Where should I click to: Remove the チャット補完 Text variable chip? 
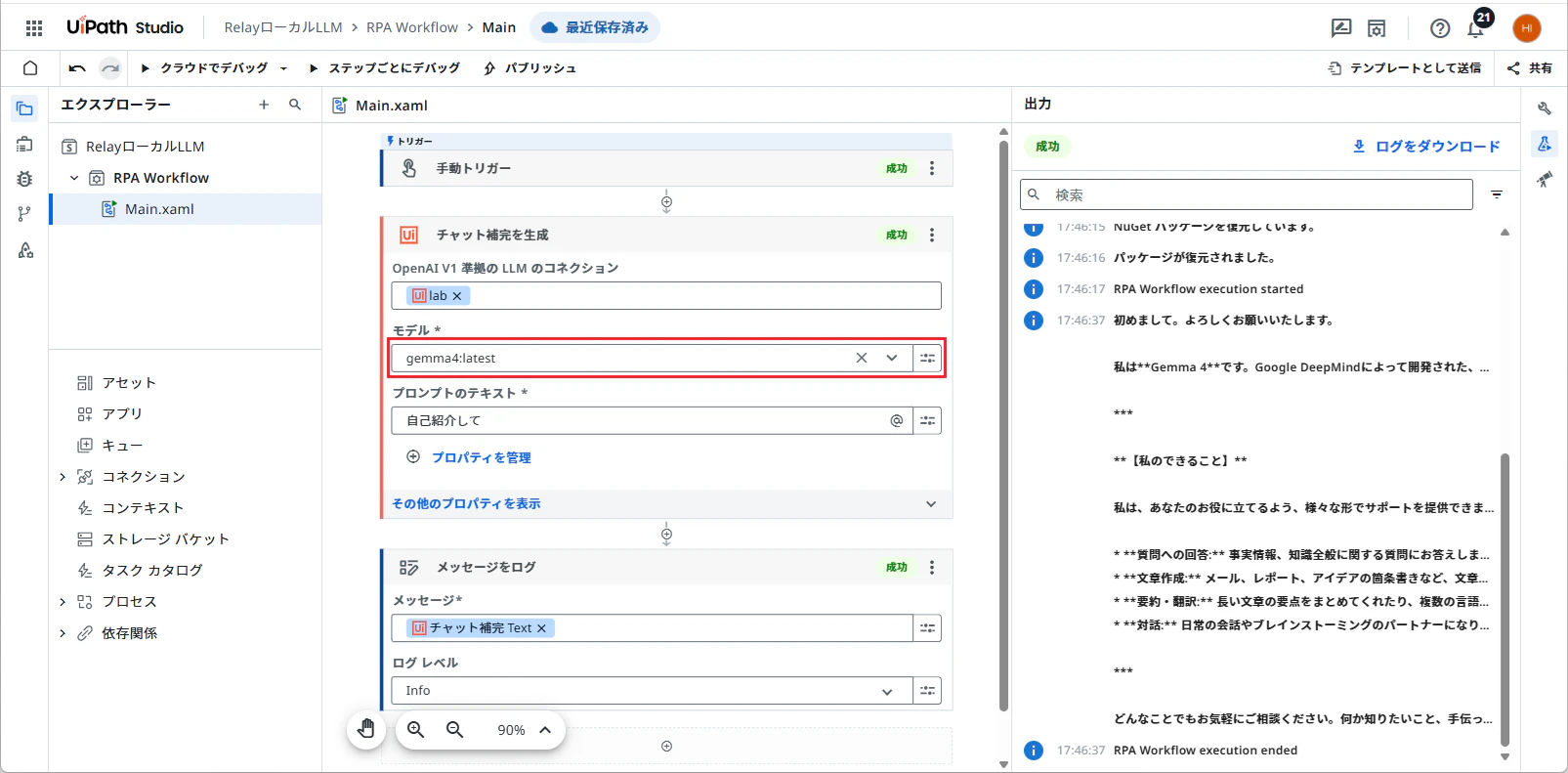(x=542, y=628)
